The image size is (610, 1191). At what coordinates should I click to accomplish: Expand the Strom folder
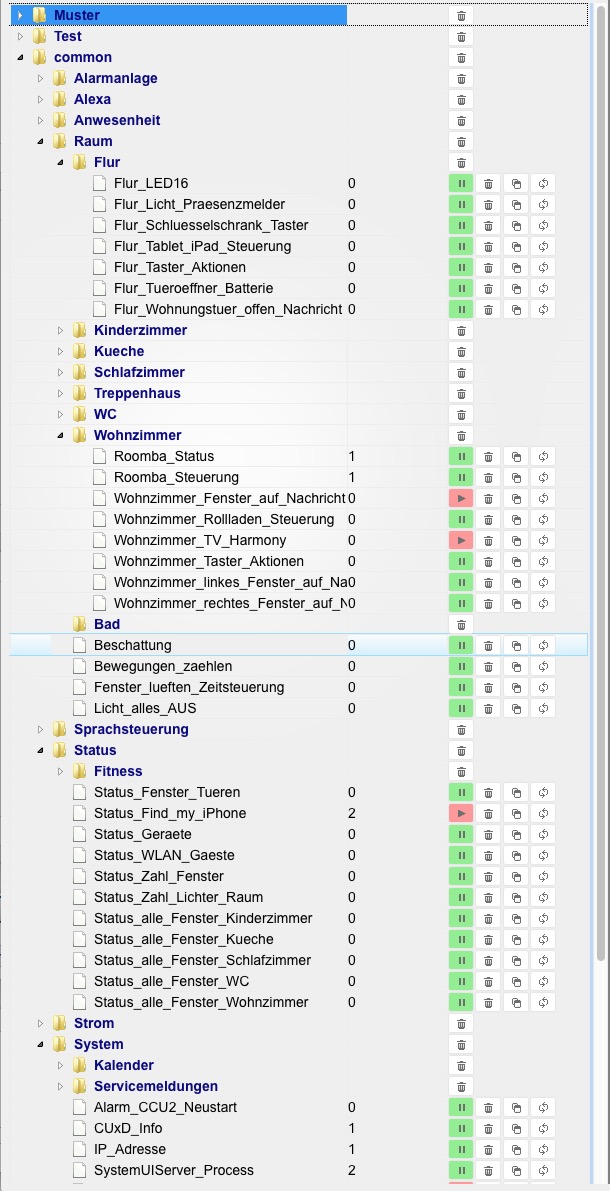[41, 1024]
